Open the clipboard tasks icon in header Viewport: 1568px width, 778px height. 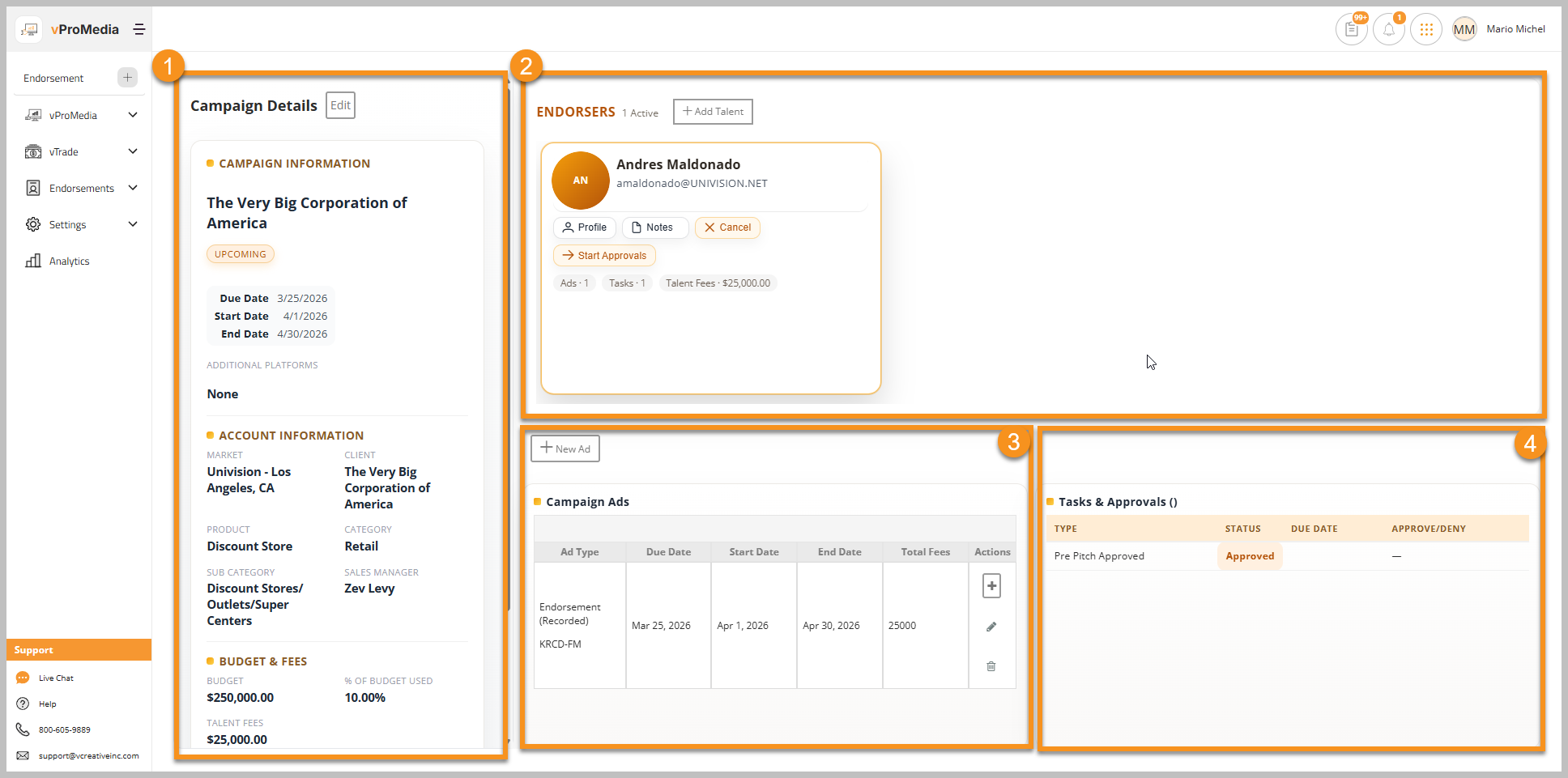pos(1351,30)
